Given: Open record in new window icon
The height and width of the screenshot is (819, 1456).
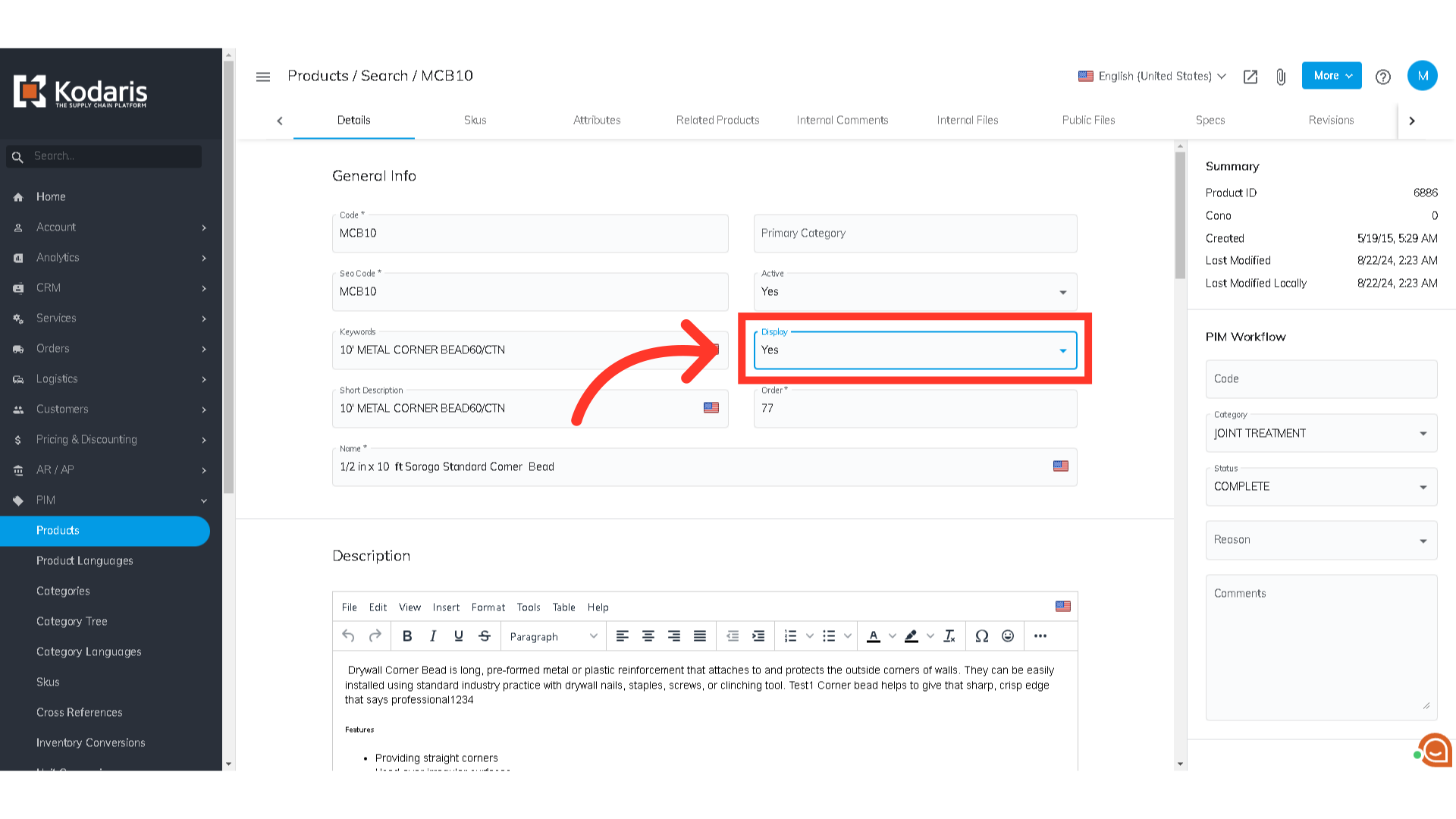Looking at the screenshot, I should coord(1250,77).
